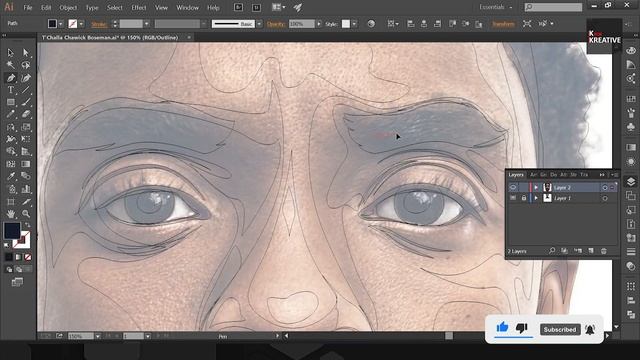Select the Gradient tool
The height and width of the screenshot is (360, 640).
(x=26, y=164)
